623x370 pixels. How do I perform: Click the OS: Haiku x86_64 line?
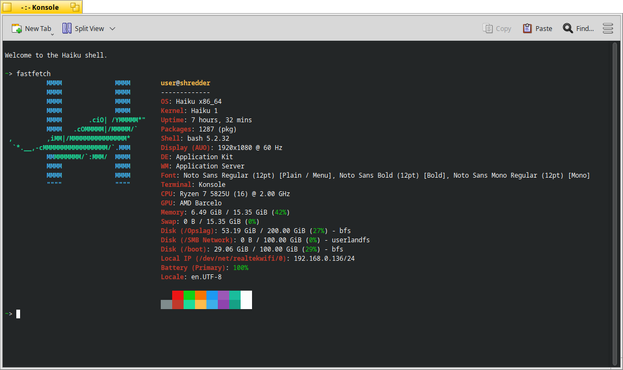[x=191, y=101]
